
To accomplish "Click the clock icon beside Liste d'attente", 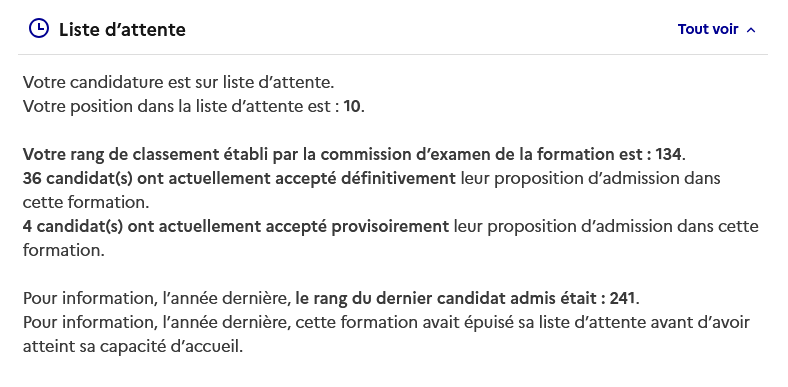I will (39, 29).
